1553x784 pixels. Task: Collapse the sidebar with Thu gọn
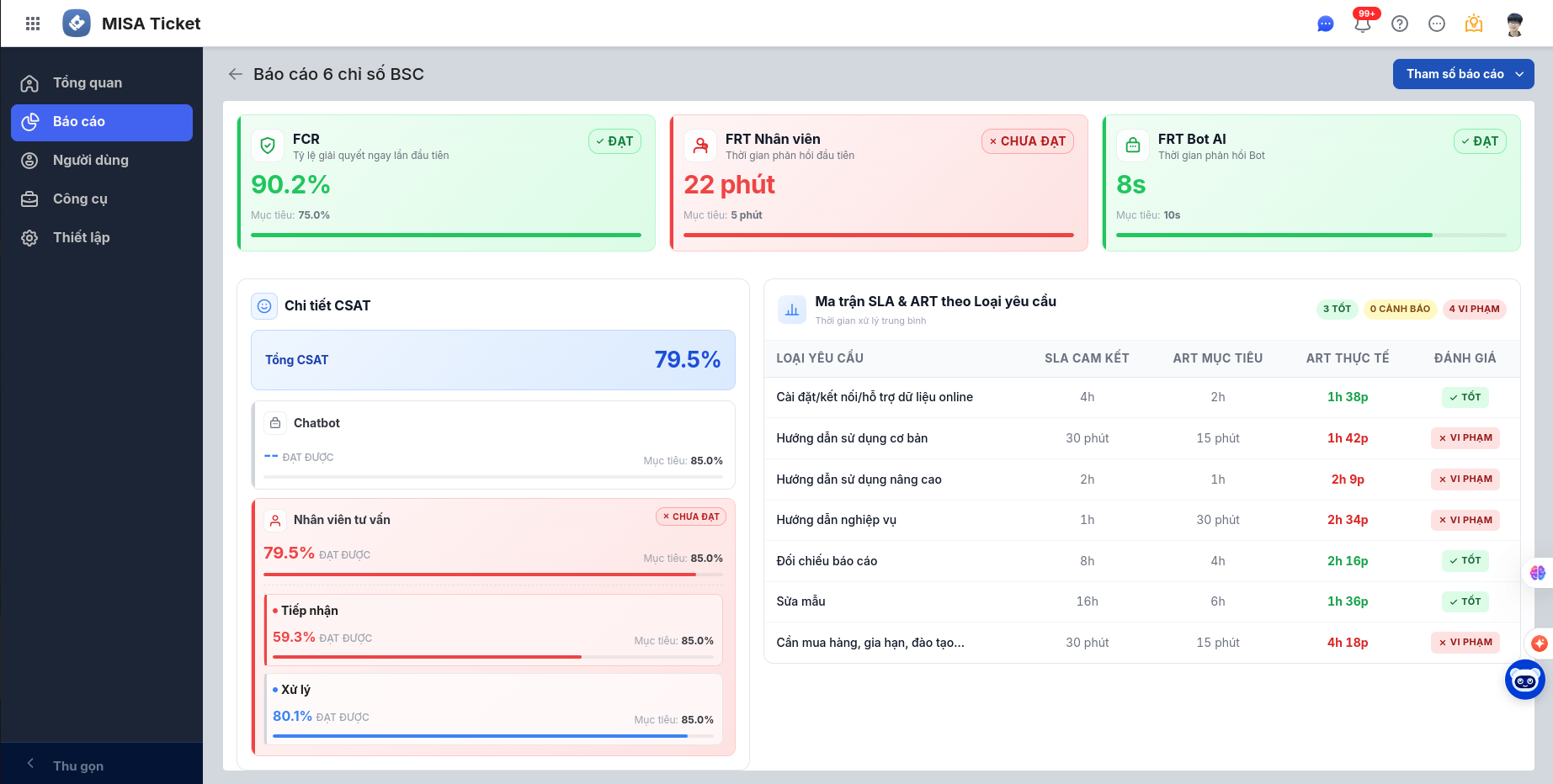[x=77, y=765]
